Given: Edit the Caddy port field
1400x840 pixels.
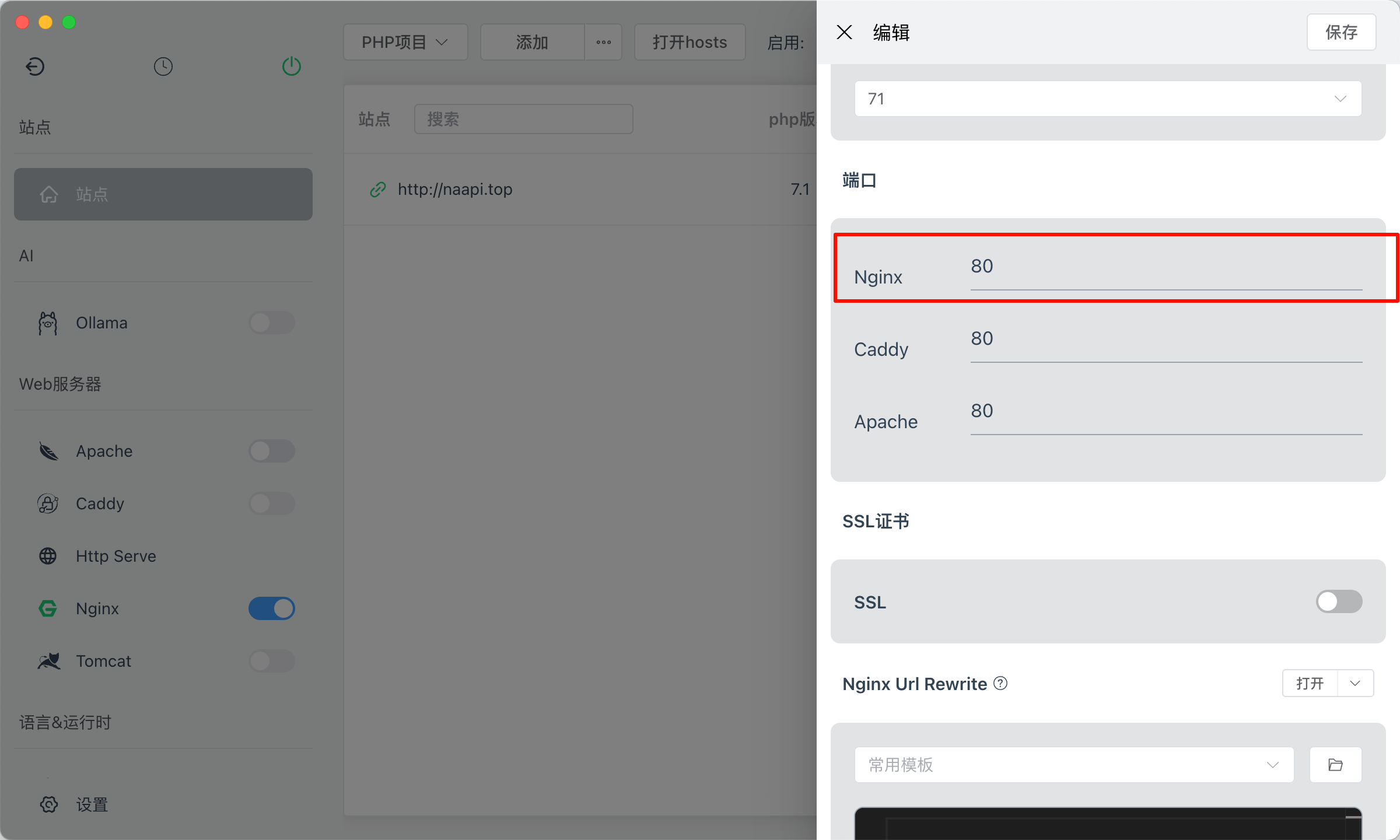Looking at the screenshot, I should click(1167, 339).
